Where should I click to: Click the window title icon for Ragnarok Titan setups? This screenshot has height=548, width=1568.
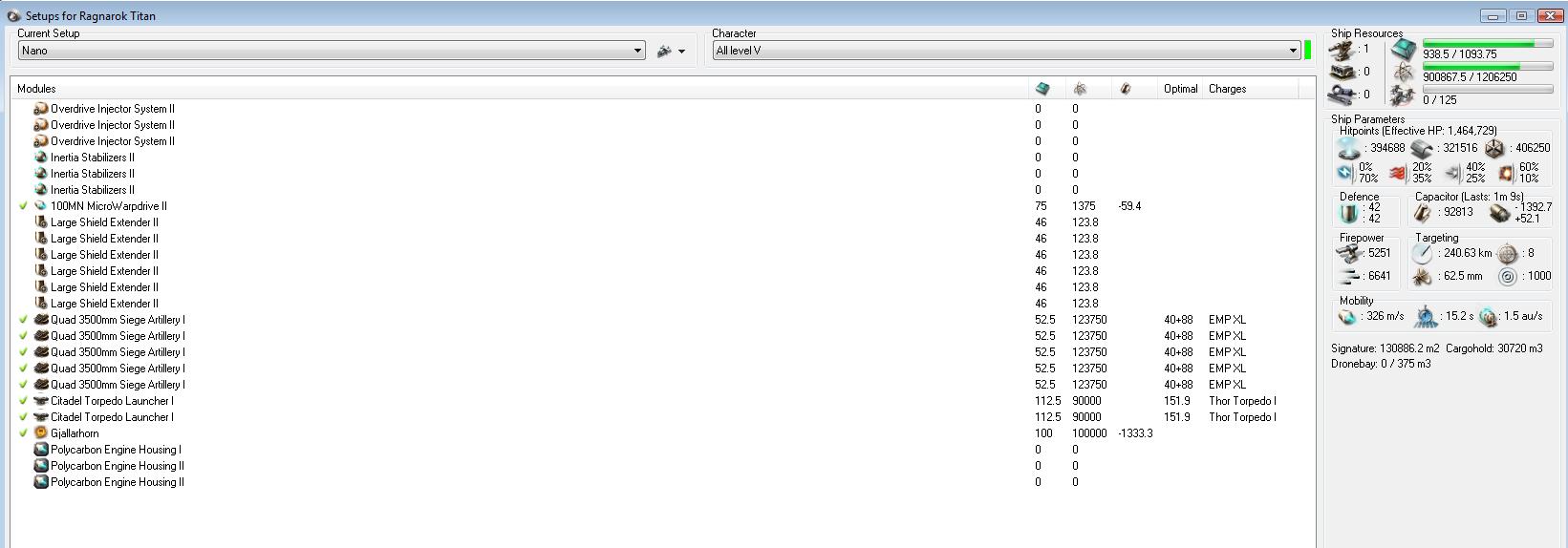click(14, 15)
